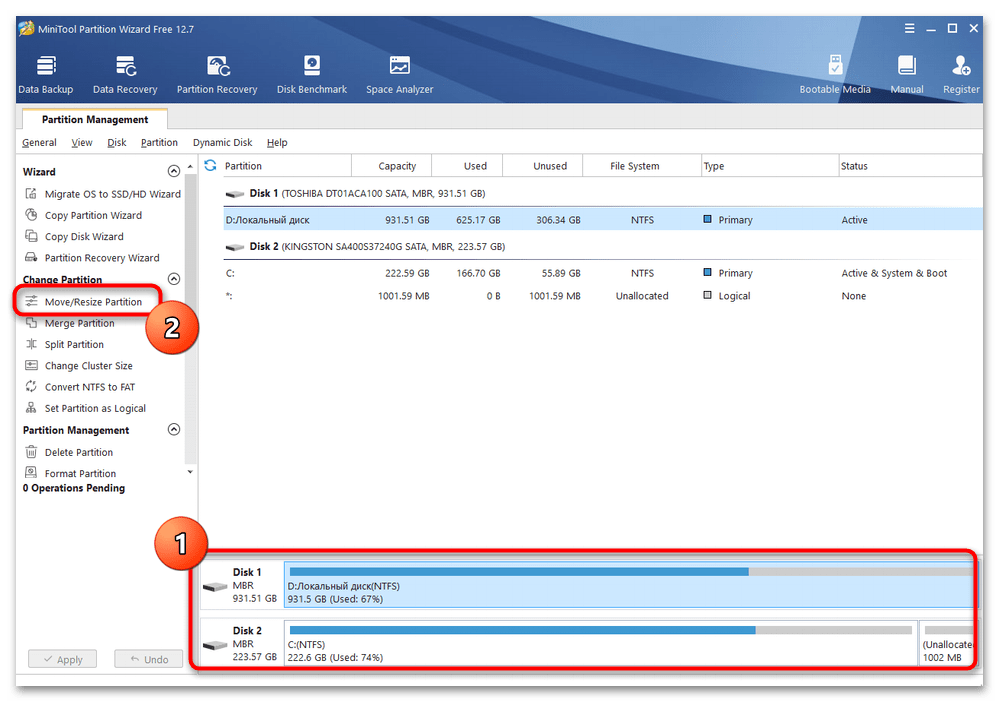Open the Dynamic Disk menu
The height and width of the screenshot is (702, 999).
[222, 143]
